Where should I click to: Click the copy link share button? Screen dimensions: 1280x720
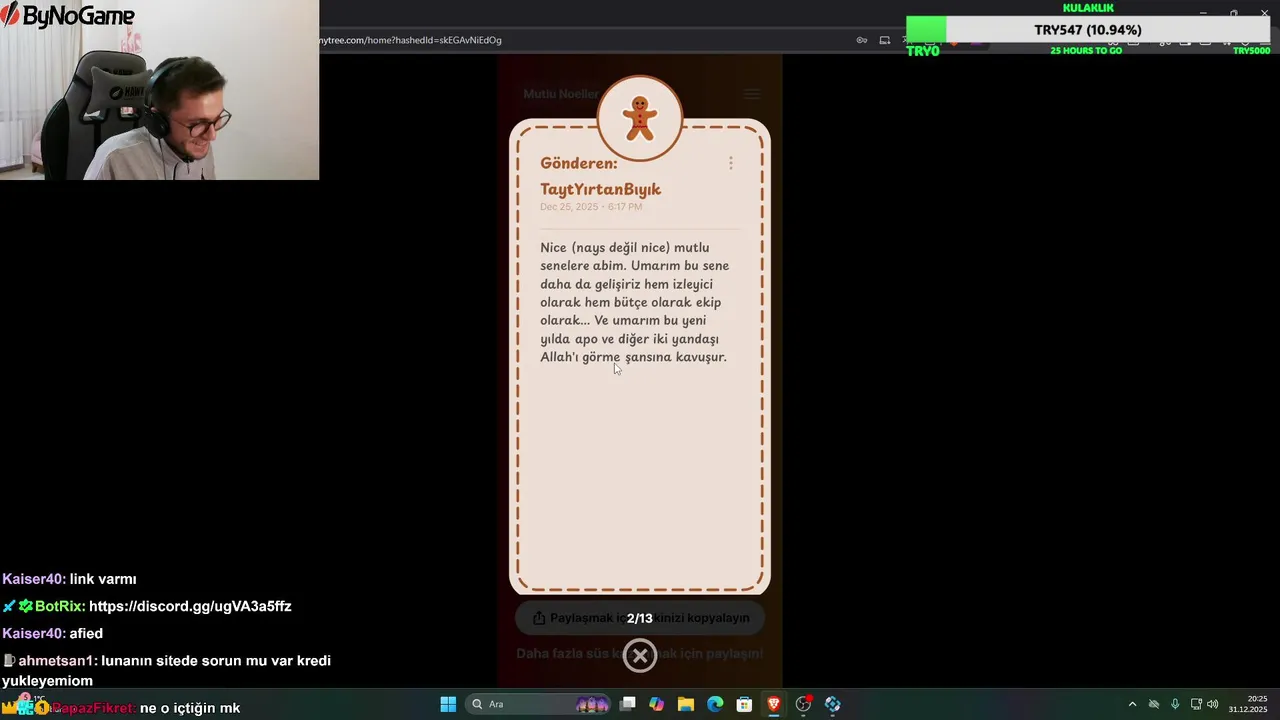pyautogui.click(x=640, y=618)
